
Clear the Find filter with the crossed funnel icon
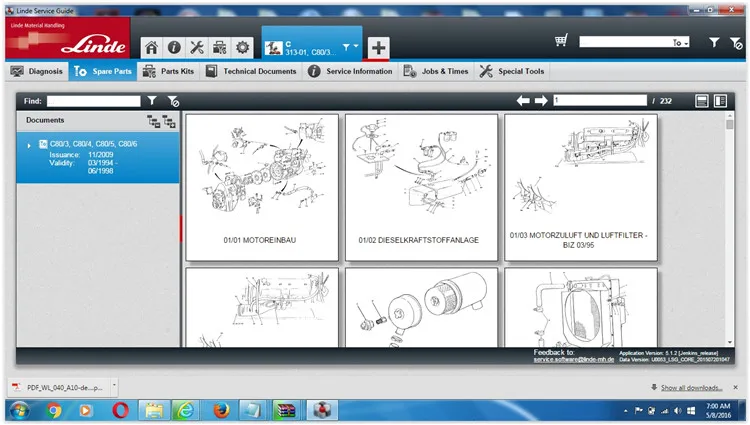tap(173, 101)
